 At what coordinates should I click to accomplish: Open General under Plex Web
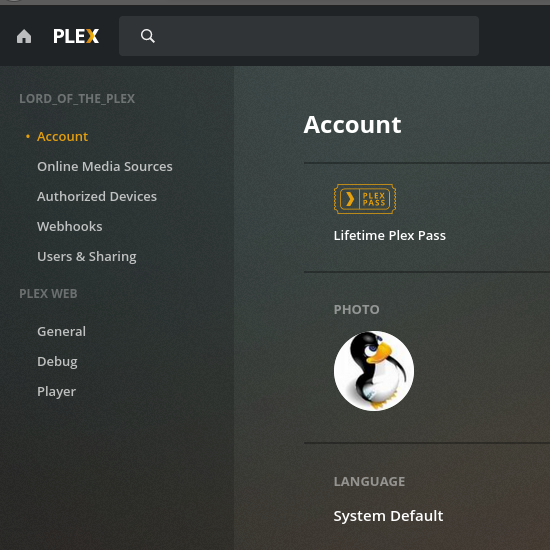tap(61, 331)
